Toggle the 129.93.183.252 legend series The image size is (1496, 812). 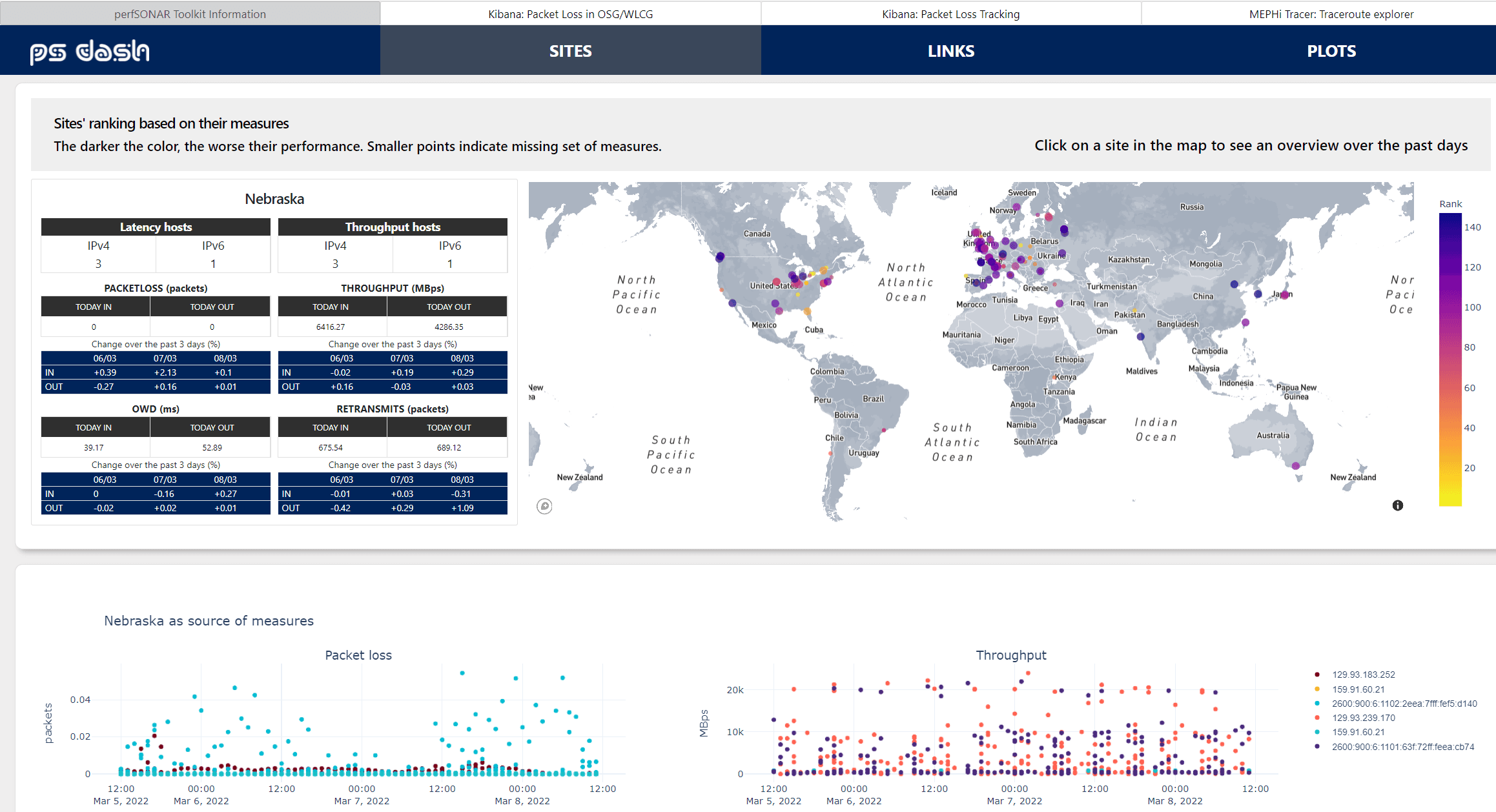point(1363,675)
